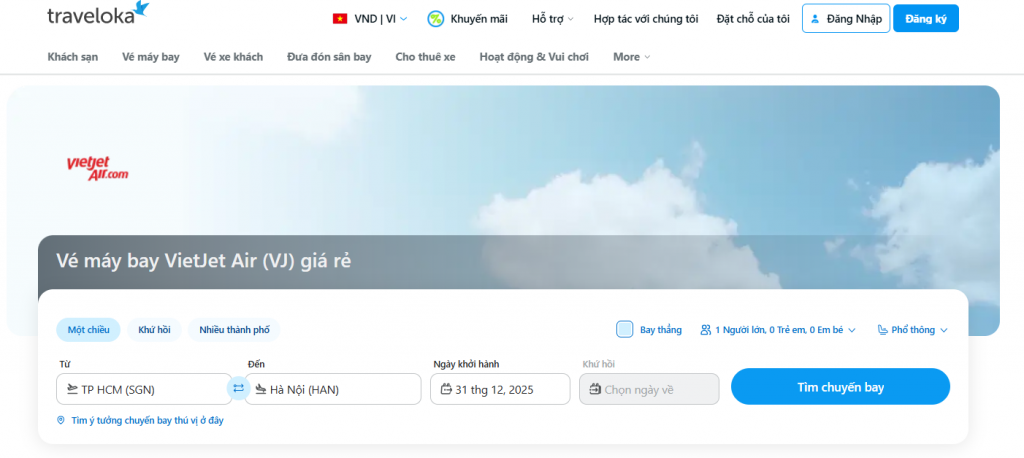
Task: Click the location pin icon
Action: tap(61, 421)
